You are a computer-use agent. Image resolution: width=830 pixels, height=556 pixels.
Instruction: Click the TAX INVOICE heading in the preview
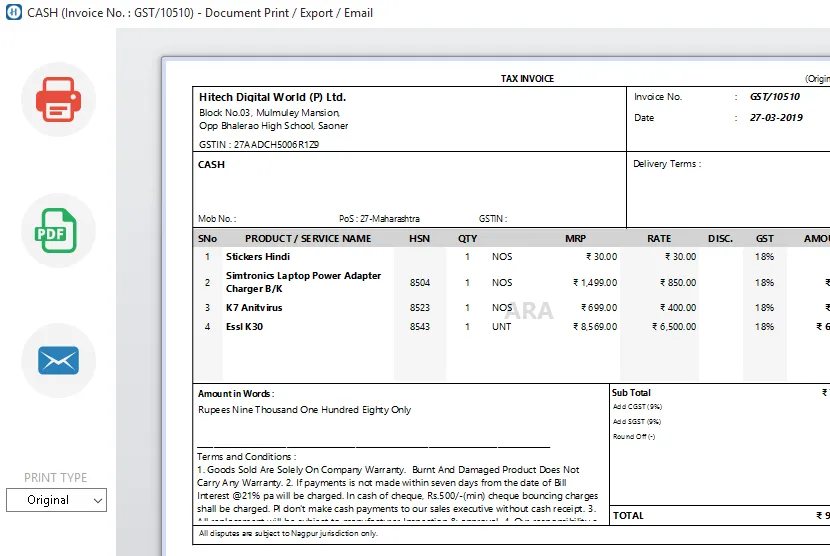[527, 79]
